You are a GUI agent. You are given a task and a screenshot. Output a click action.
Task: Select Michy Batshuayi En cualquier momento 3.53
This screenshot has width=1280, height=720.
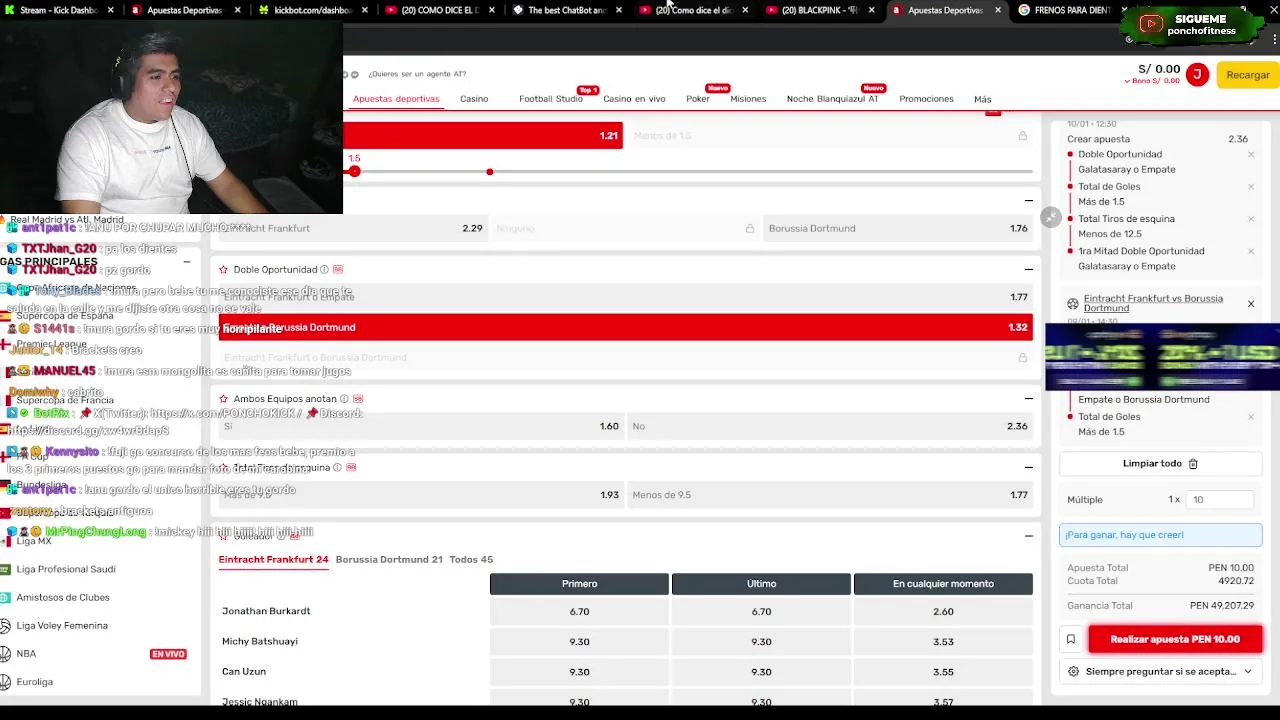943,642
